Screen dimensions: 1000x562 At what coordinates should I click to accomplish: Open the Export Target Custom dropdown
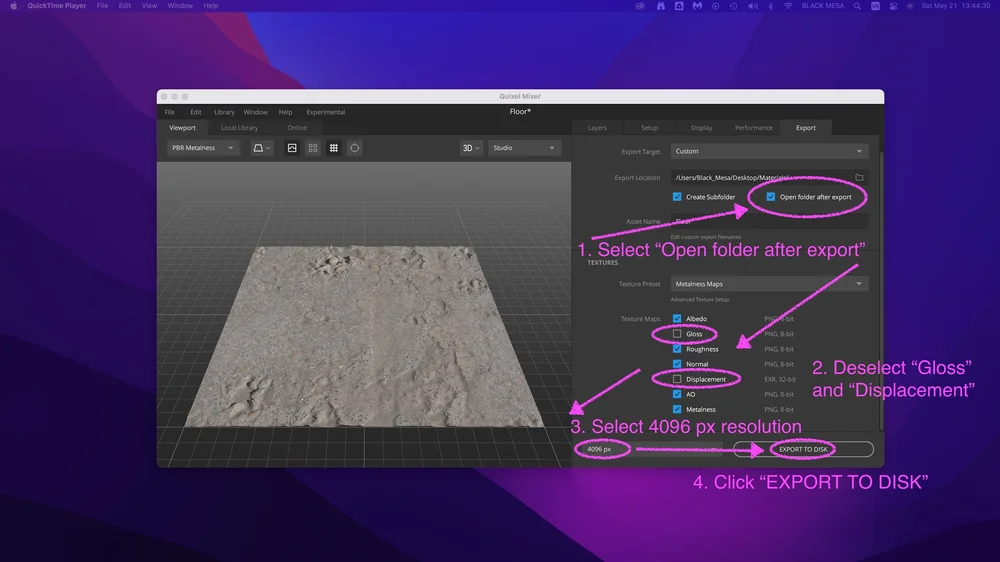pyautogui.click(x=768, y=151)
